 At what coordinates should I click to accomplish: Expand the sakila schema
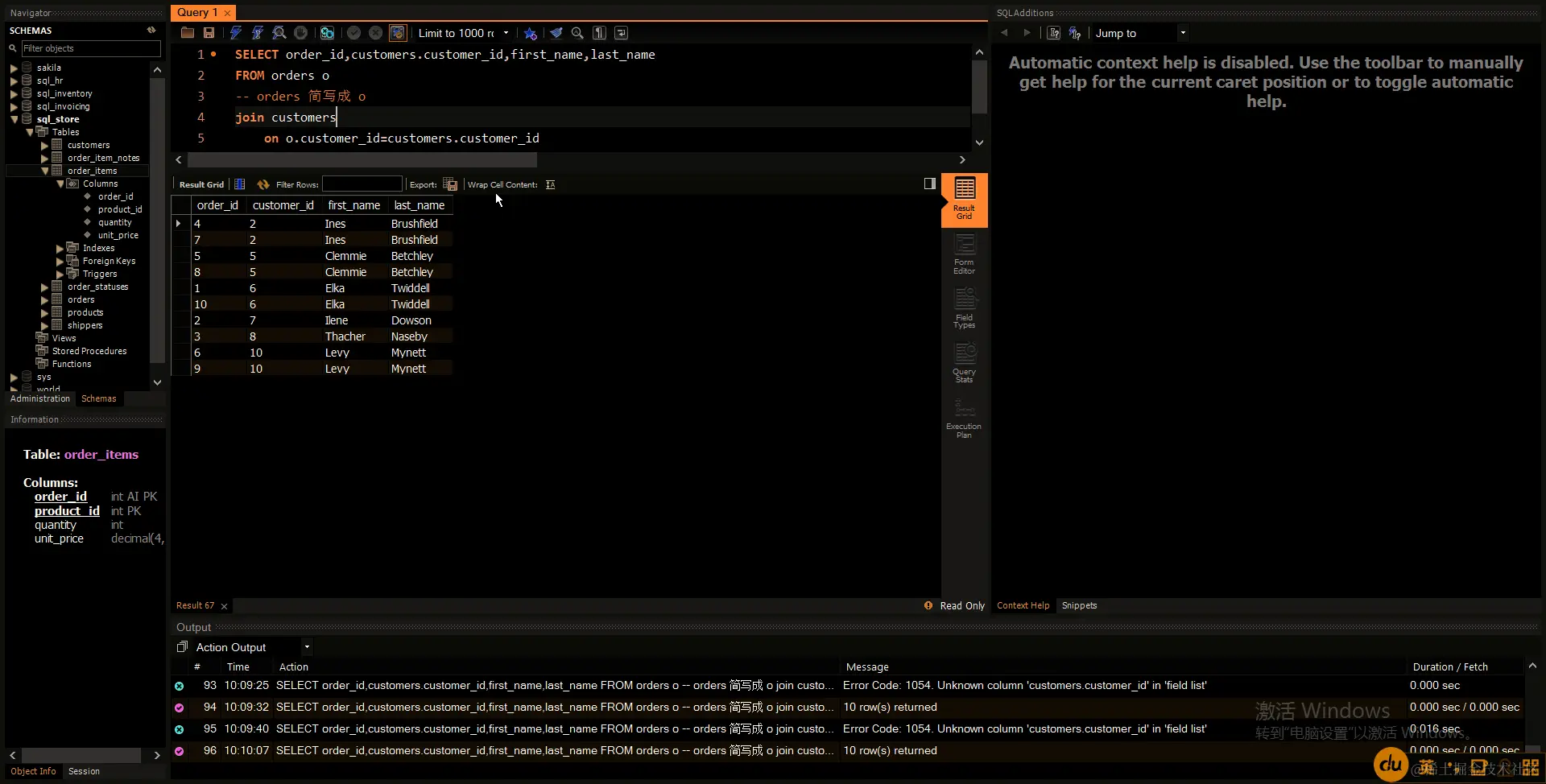coord(14,68)
